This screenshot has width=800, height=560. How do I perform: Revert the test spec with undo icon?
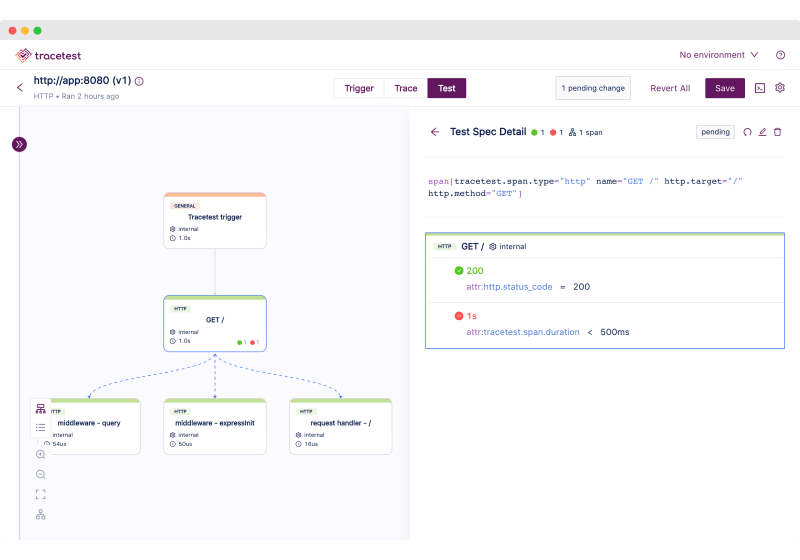747,132
